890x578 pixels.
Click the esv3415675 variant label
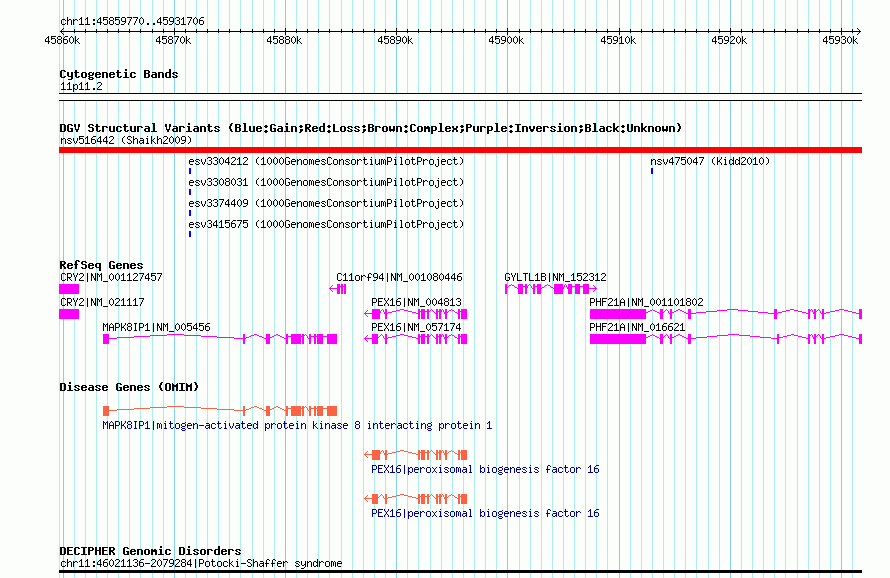pyautogui.click(x=326, y=224)
